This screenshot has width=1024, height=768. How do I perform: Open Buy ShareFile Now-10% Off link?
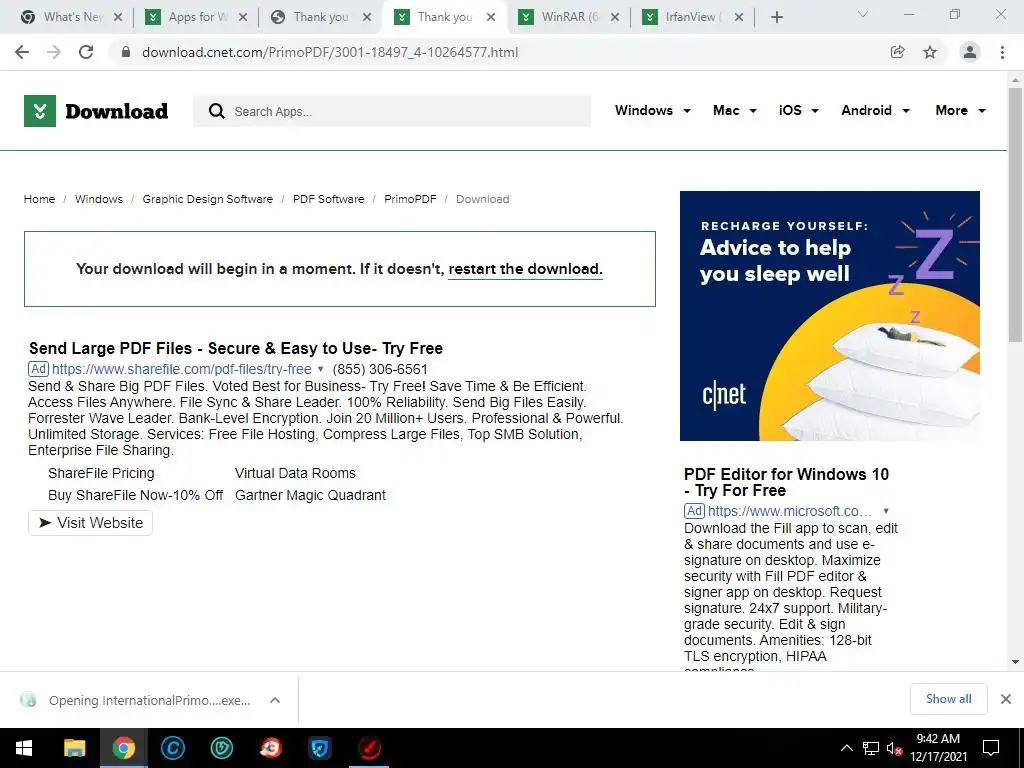[x=135, y=496]
